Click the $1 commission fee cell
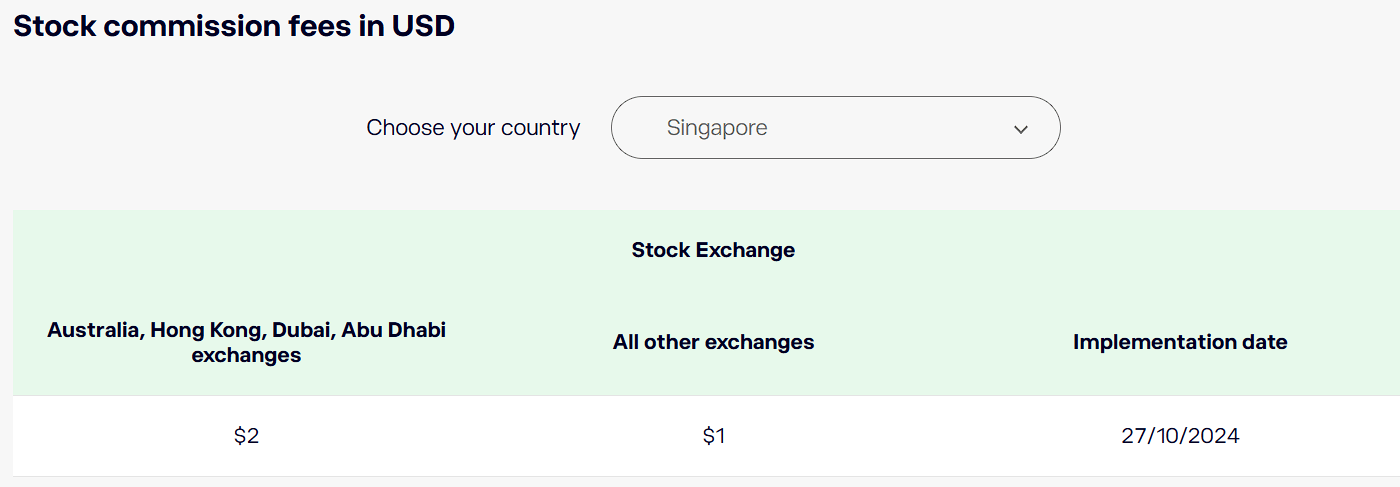 point(713,436)
